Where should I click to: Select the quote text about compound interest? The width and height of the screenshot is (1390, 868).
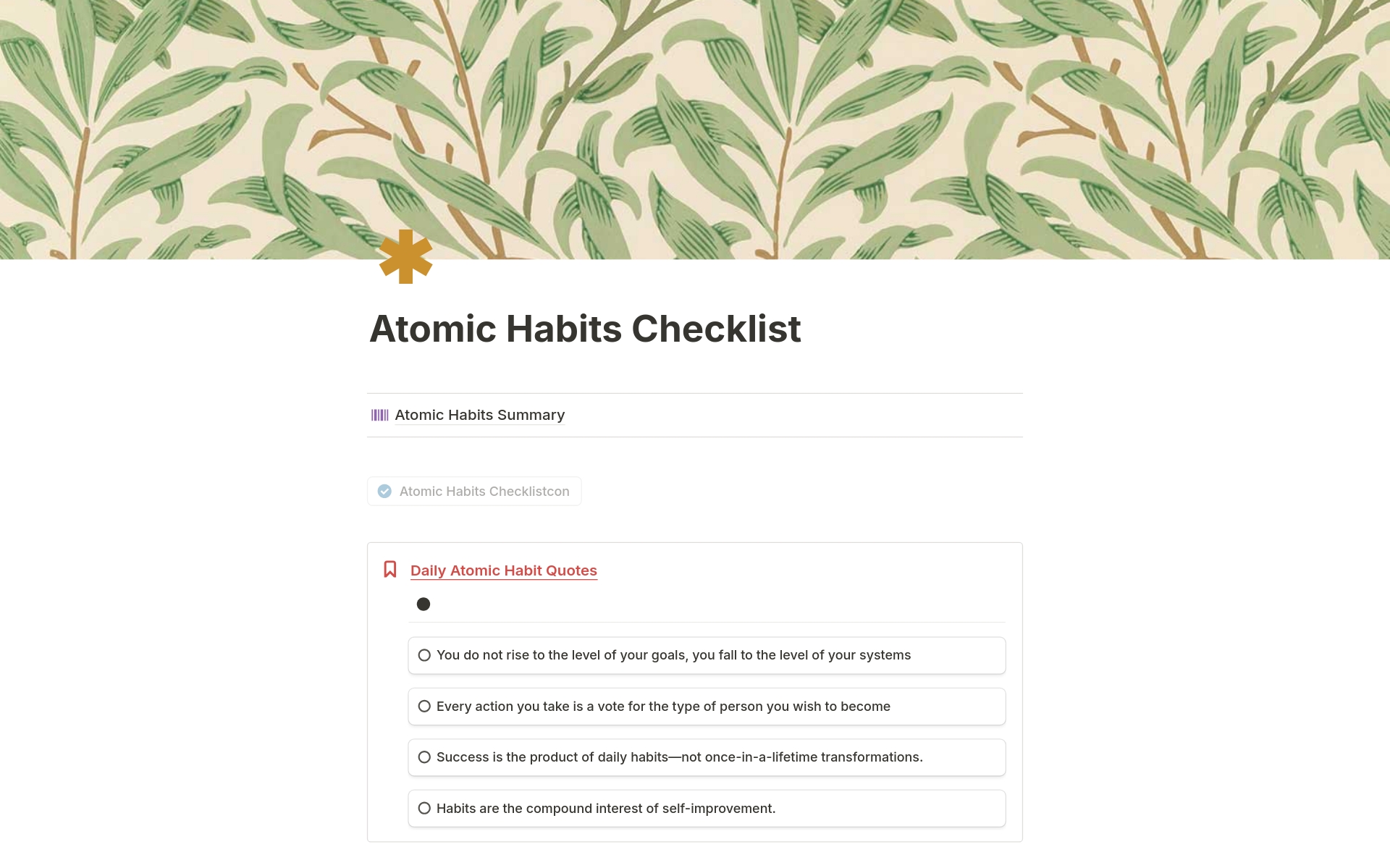pyautogui.click(x=605, y=808)
